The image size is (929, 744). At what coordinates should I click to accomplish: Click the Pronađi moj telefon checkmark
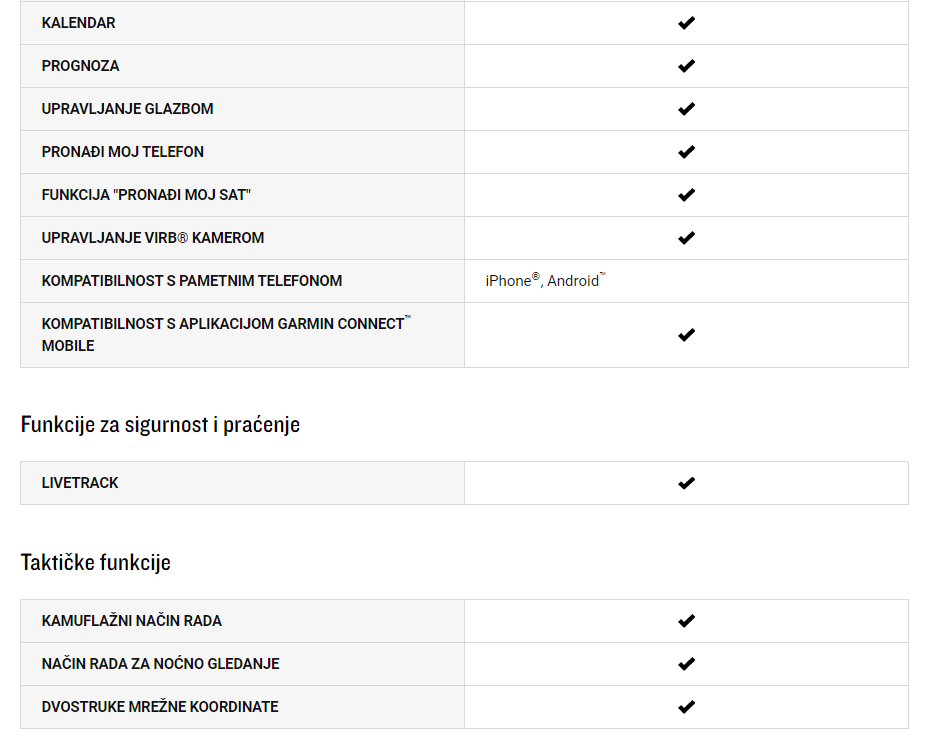click(x=686, y=152)
